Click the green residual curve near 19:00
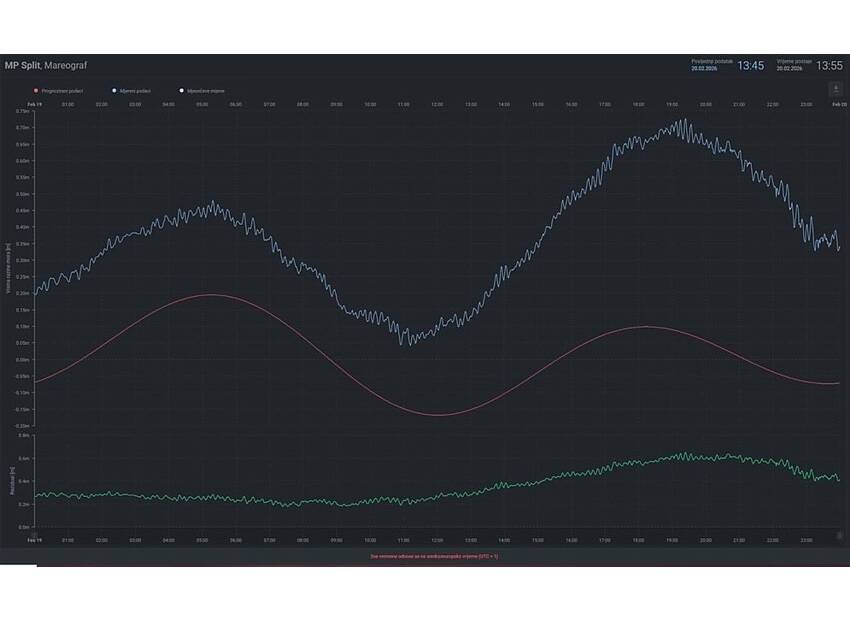850x620 pixels. pyautogui.click(x=672, y=457)
